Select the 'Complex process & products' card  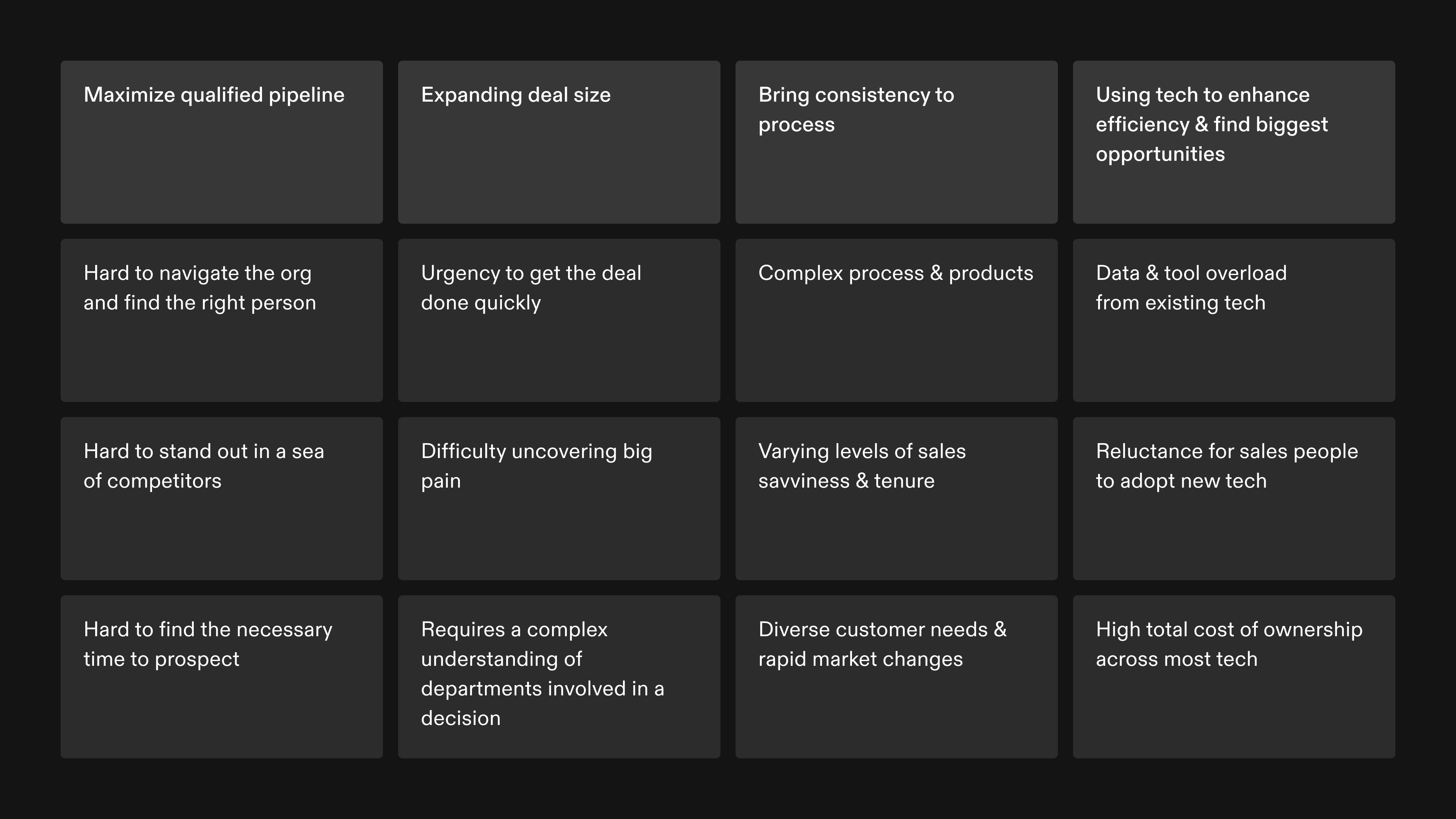point(896,320)
